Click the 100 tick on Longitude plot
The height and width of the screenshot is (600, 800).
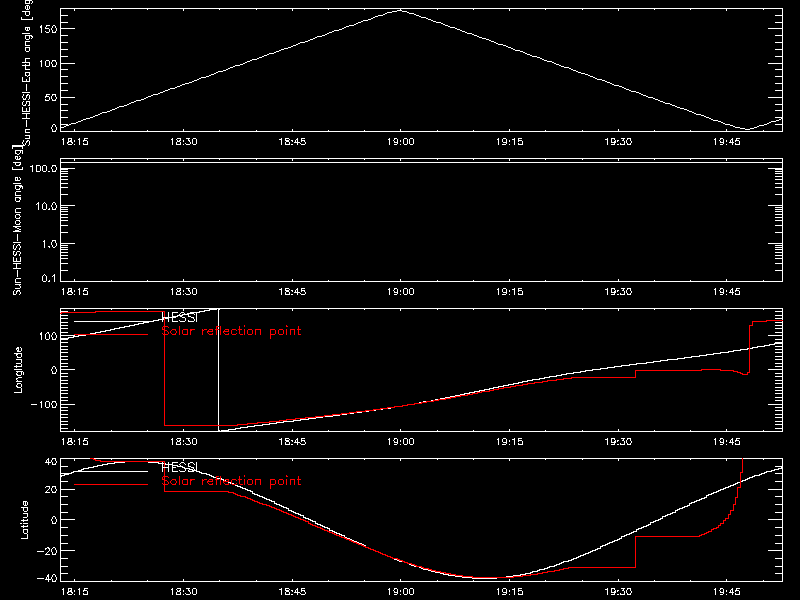point(48,336)
